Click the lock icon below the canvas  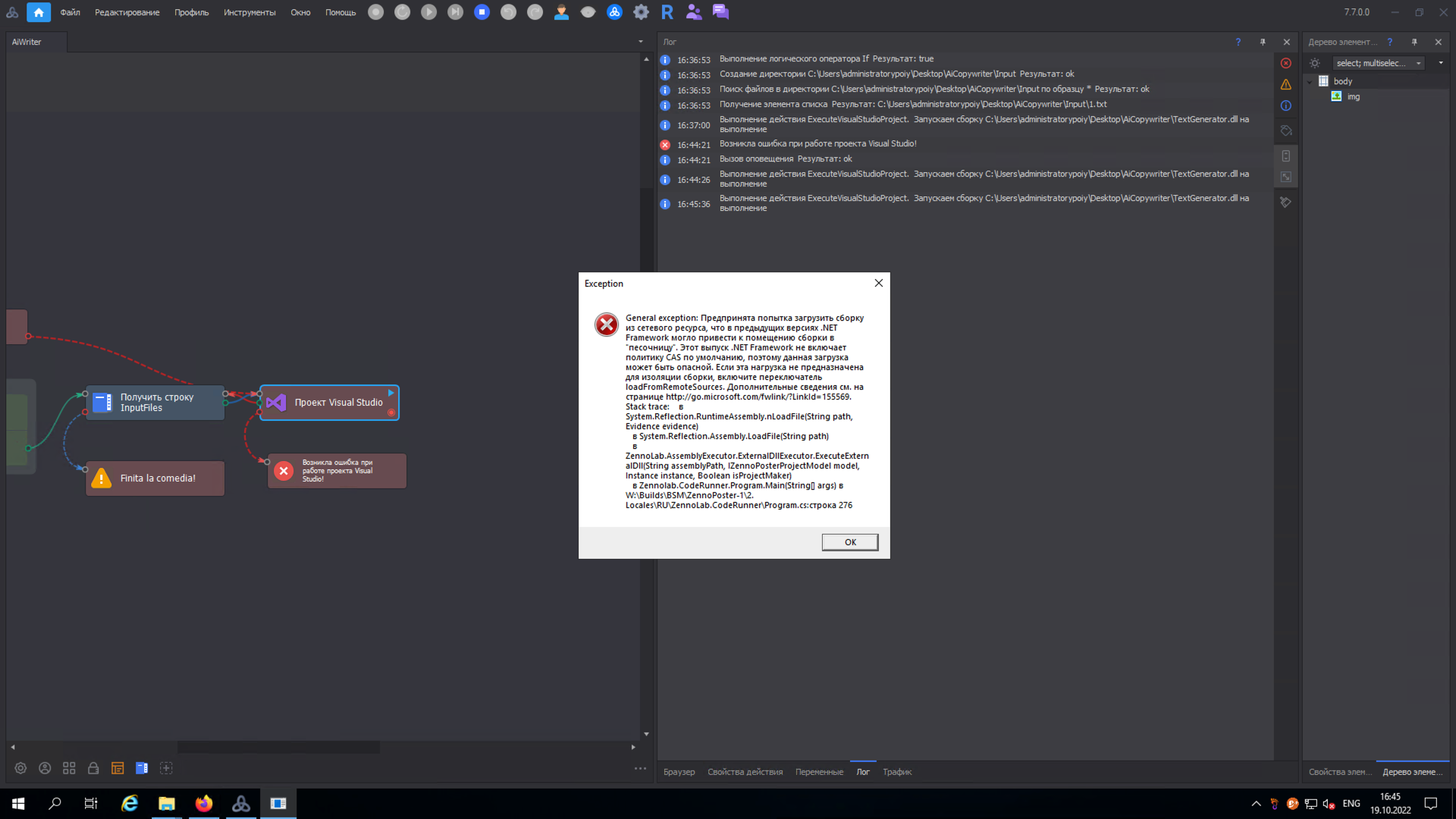tap(93, 768)
